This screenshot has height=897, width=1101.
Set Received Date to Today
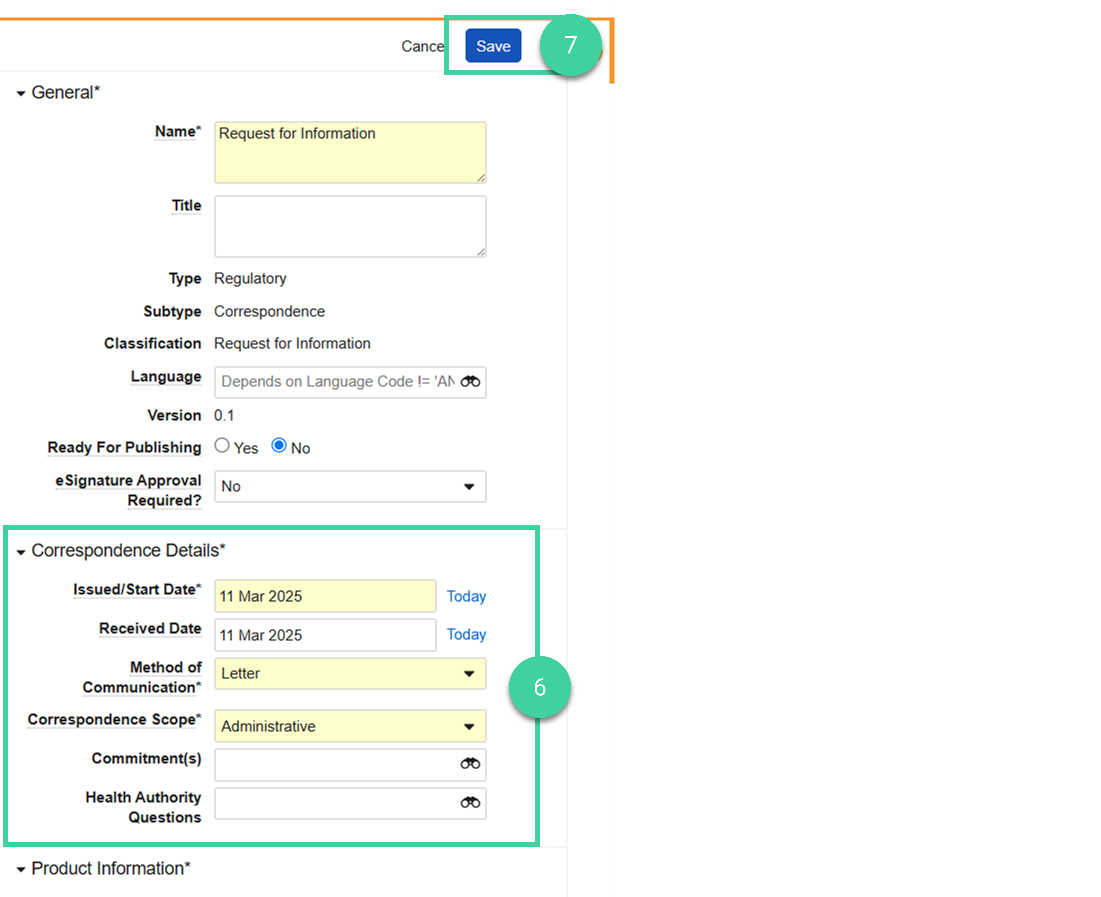tap(466, 634)
